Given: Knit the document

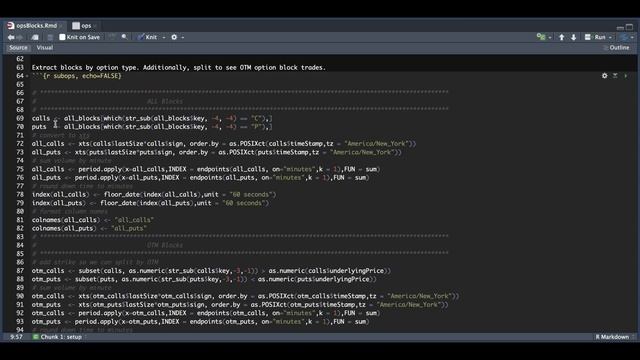Looking at the screenshot, I should (x=147, y=37).
